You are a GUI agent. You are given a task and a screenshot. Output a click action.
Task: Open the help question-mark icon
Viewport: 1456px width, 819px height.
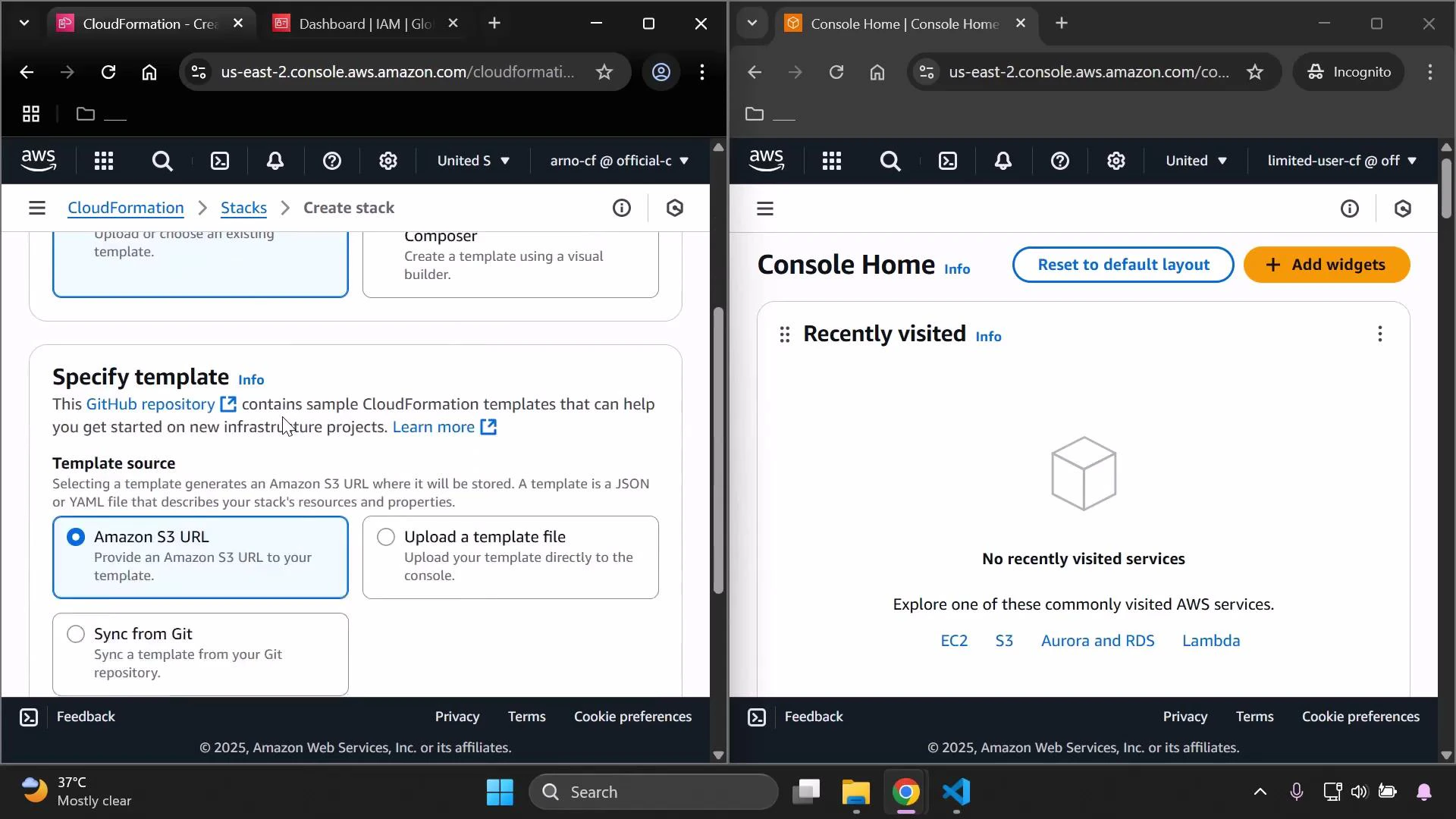coord(331,160)
